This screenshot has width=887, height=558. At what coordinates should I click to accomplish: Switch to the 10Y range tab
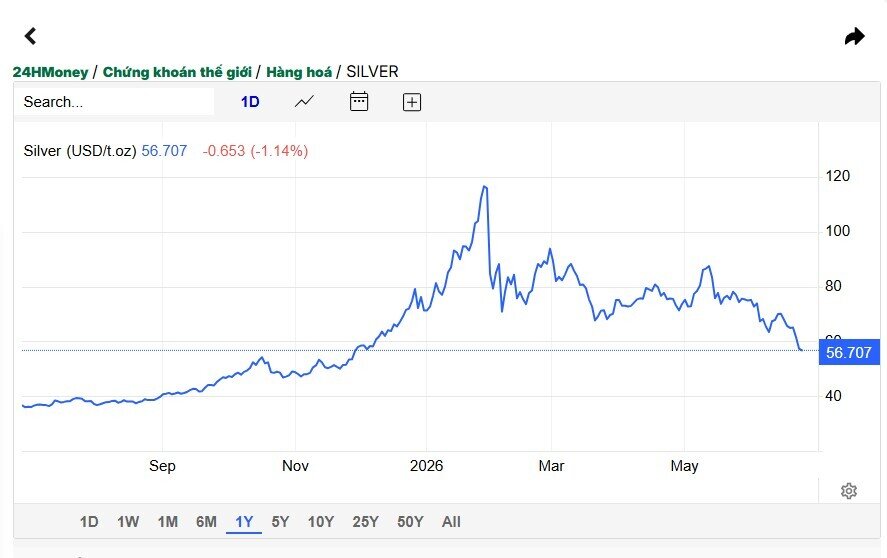[x=321, y=521]
